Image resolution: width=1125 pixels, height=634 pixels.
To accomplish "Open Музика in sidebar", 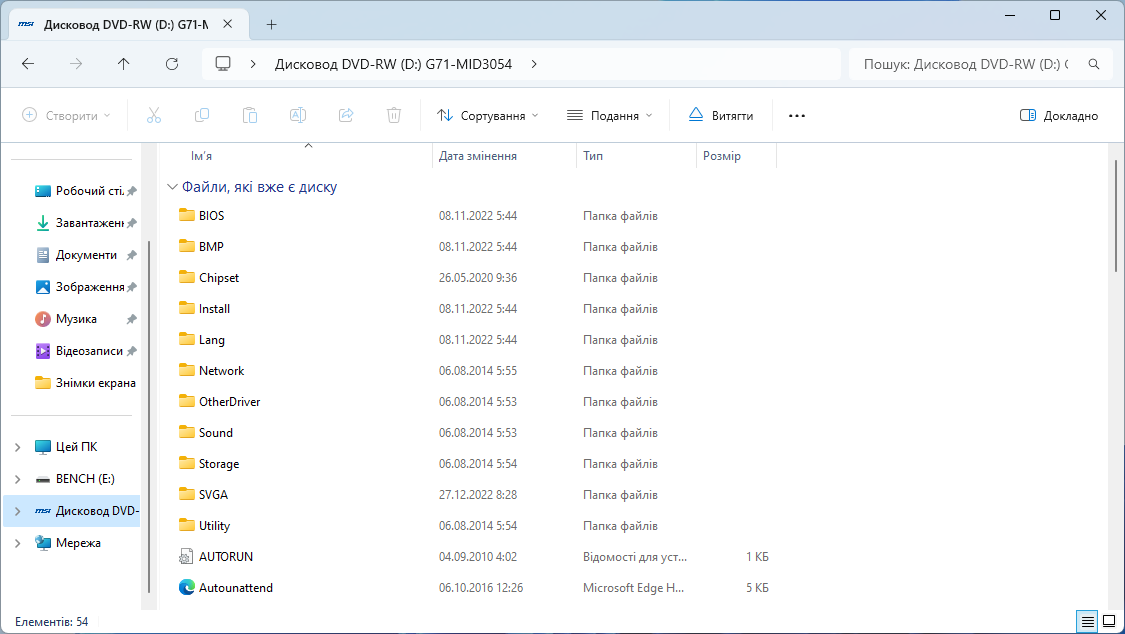I will pyautogui.click(x=85, y=318).
